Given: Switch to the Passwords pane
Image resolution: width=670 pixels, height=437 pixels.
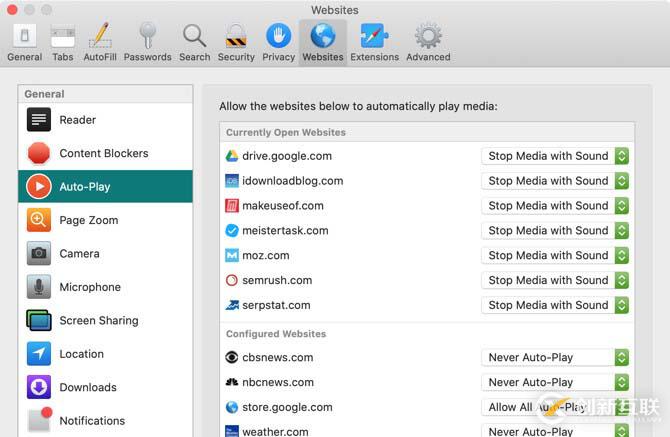Looking at the screenshot, I should click(147, 42).
